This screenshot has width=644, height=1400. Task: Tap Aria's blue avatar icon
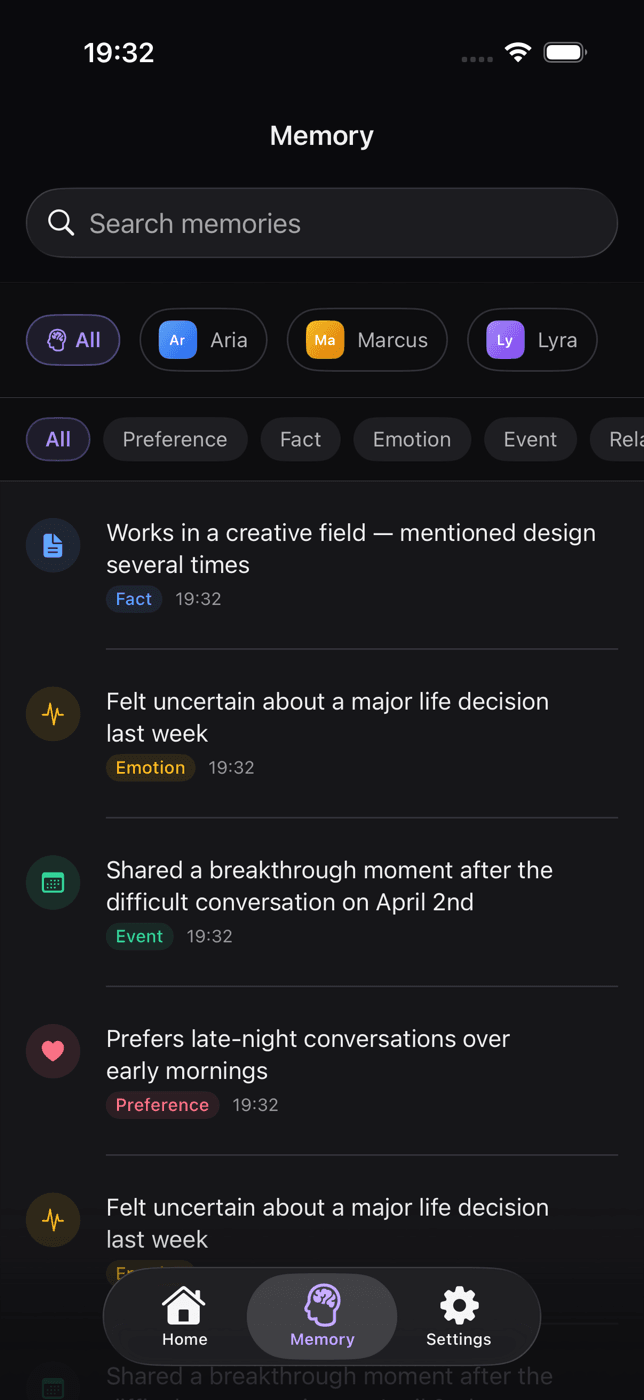(177, 340)
